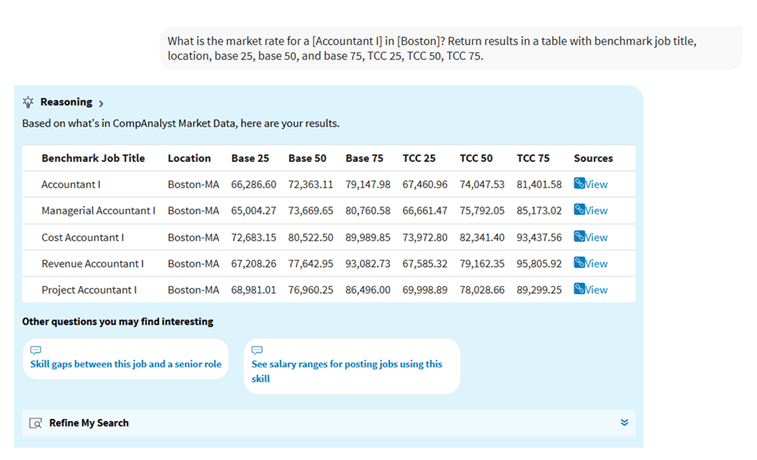Open the View source link for Accountant I

590,184
